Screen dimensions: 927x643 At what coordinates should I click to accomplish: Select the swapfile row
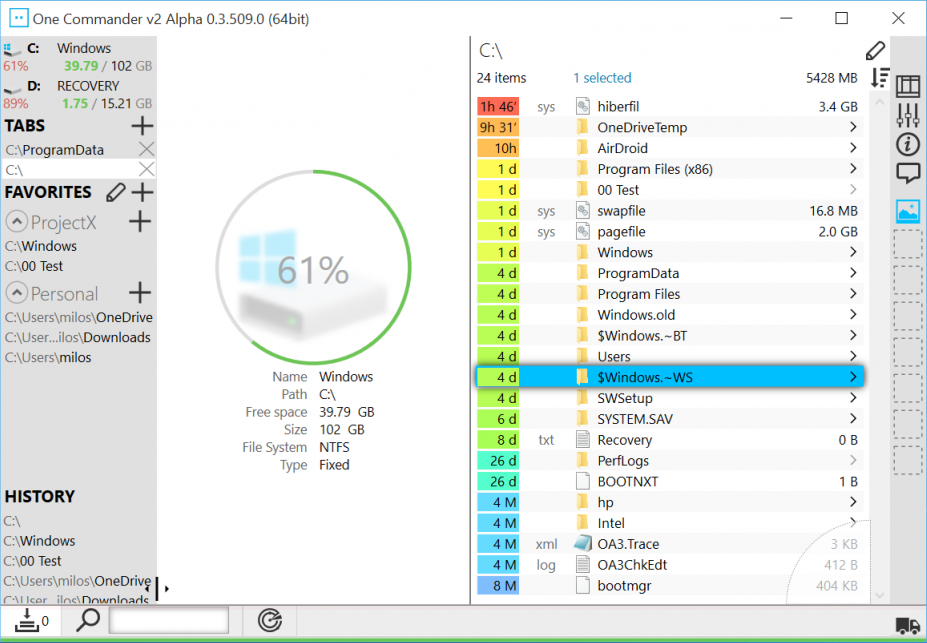click(x=670, y=210)
